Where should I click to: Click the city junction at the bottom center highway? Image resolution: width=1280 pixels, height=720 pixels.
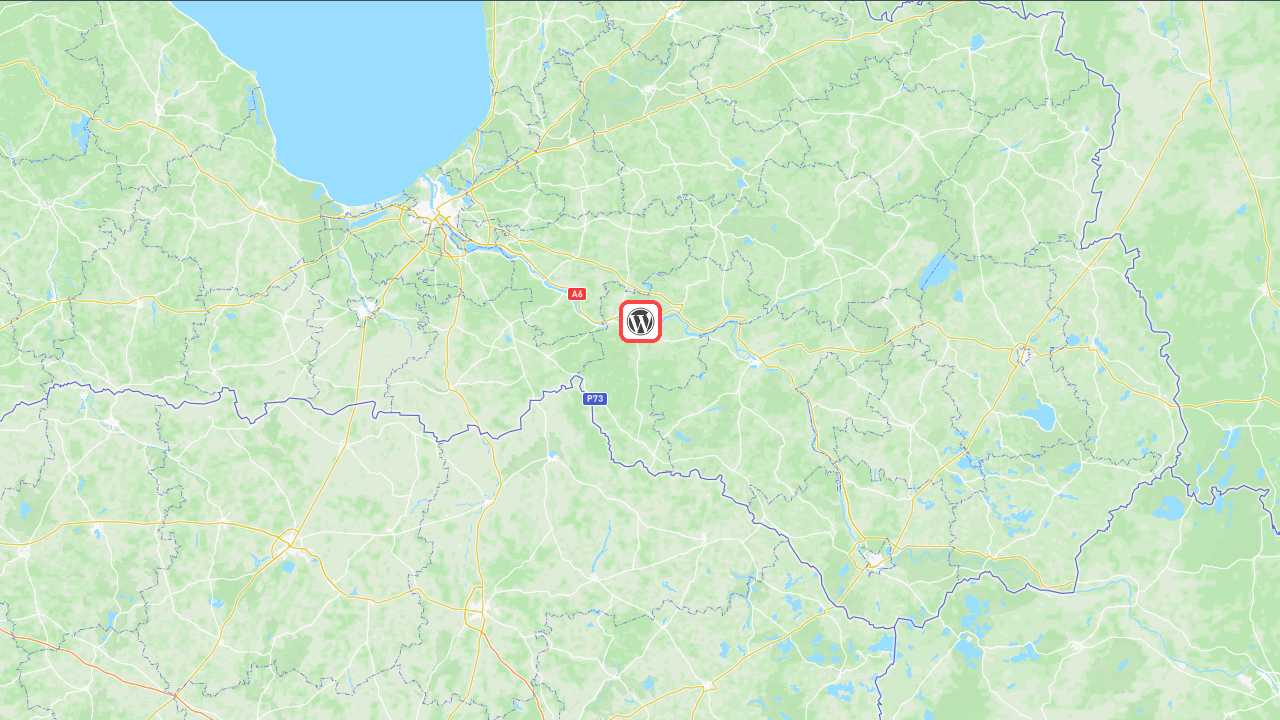(x=475, y=606)
